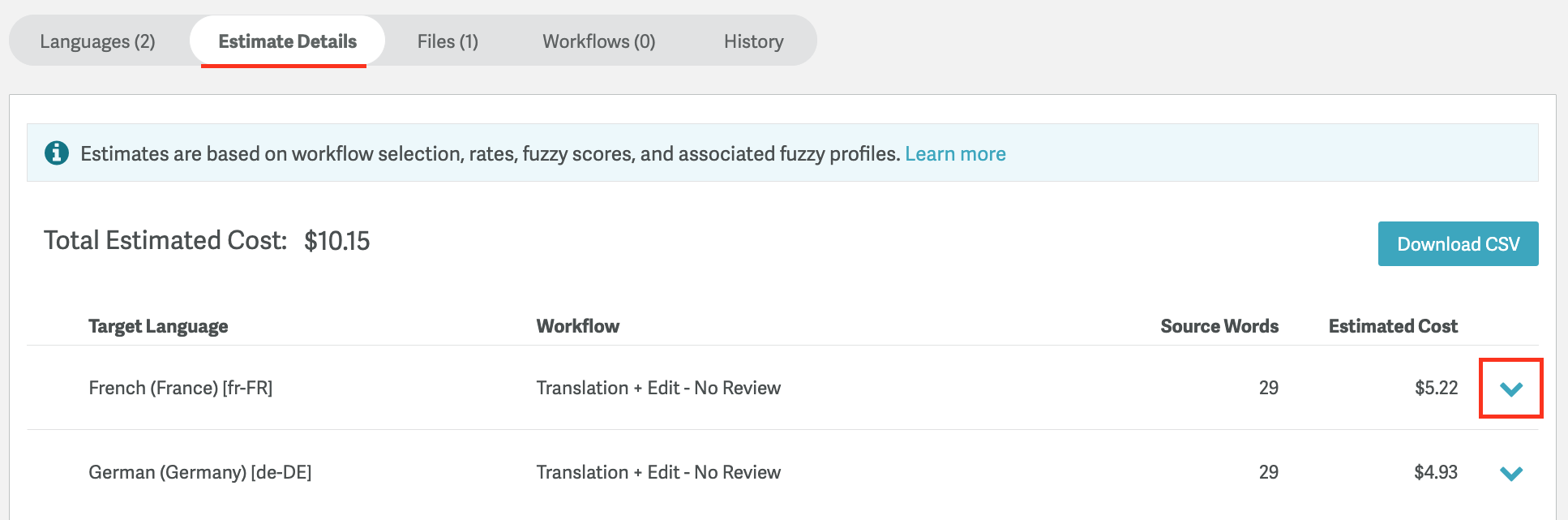Open the Languages (2) tab
This screenshot has height=520, width=1568.
(x=97, y=41)
